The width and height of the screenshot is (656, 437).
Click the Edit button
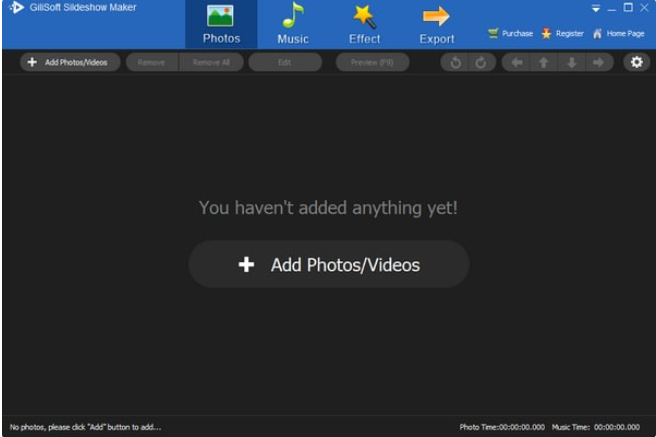[285, 62]
